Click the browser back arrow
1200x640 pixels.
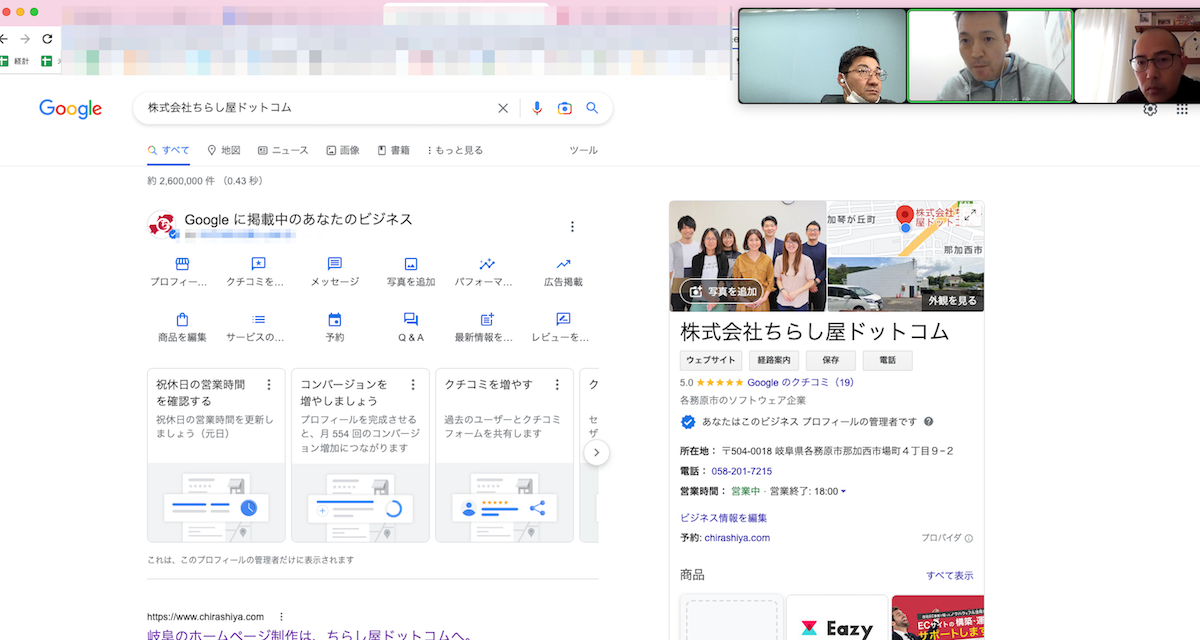click(3, 39)
